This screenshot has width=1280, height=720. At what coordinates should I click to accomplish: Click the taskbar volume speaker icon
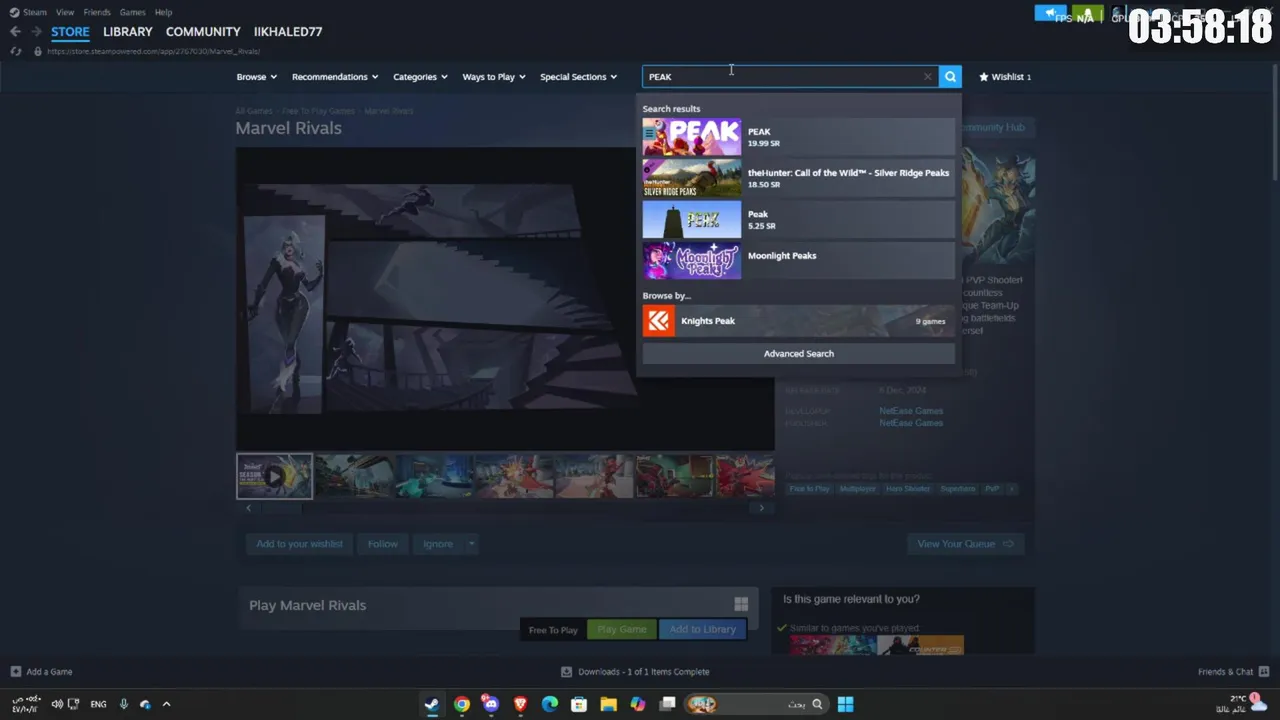pos(57,704)
